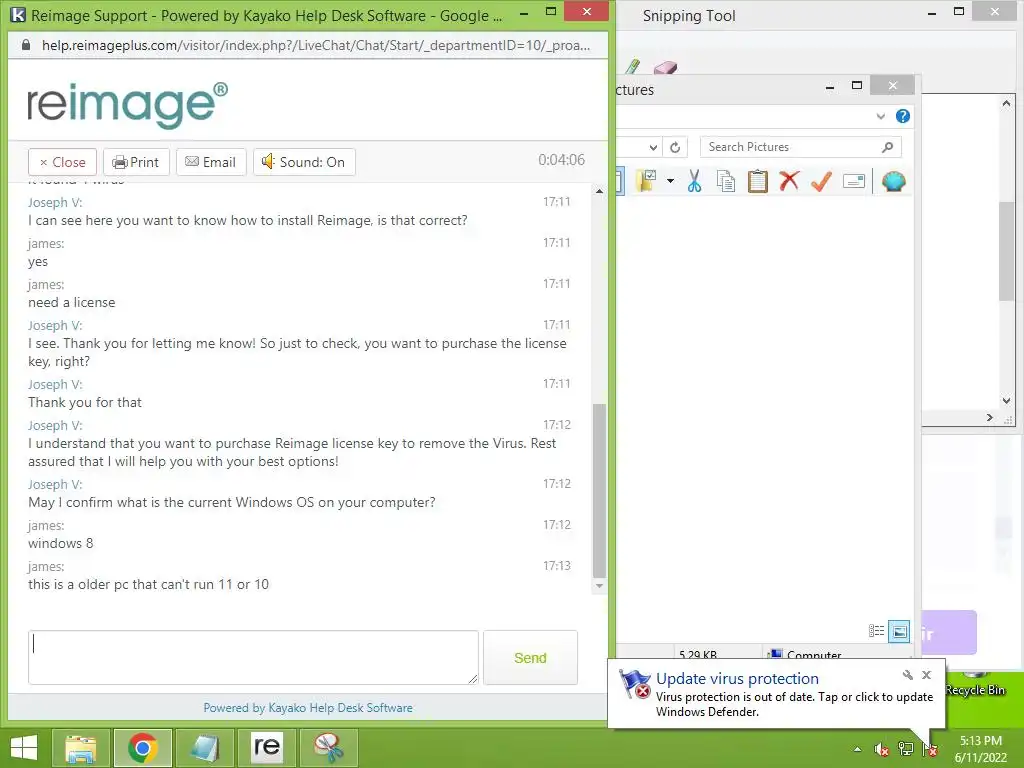Click the Action Center flag tray icon
1024x768 pixels.
930,749
